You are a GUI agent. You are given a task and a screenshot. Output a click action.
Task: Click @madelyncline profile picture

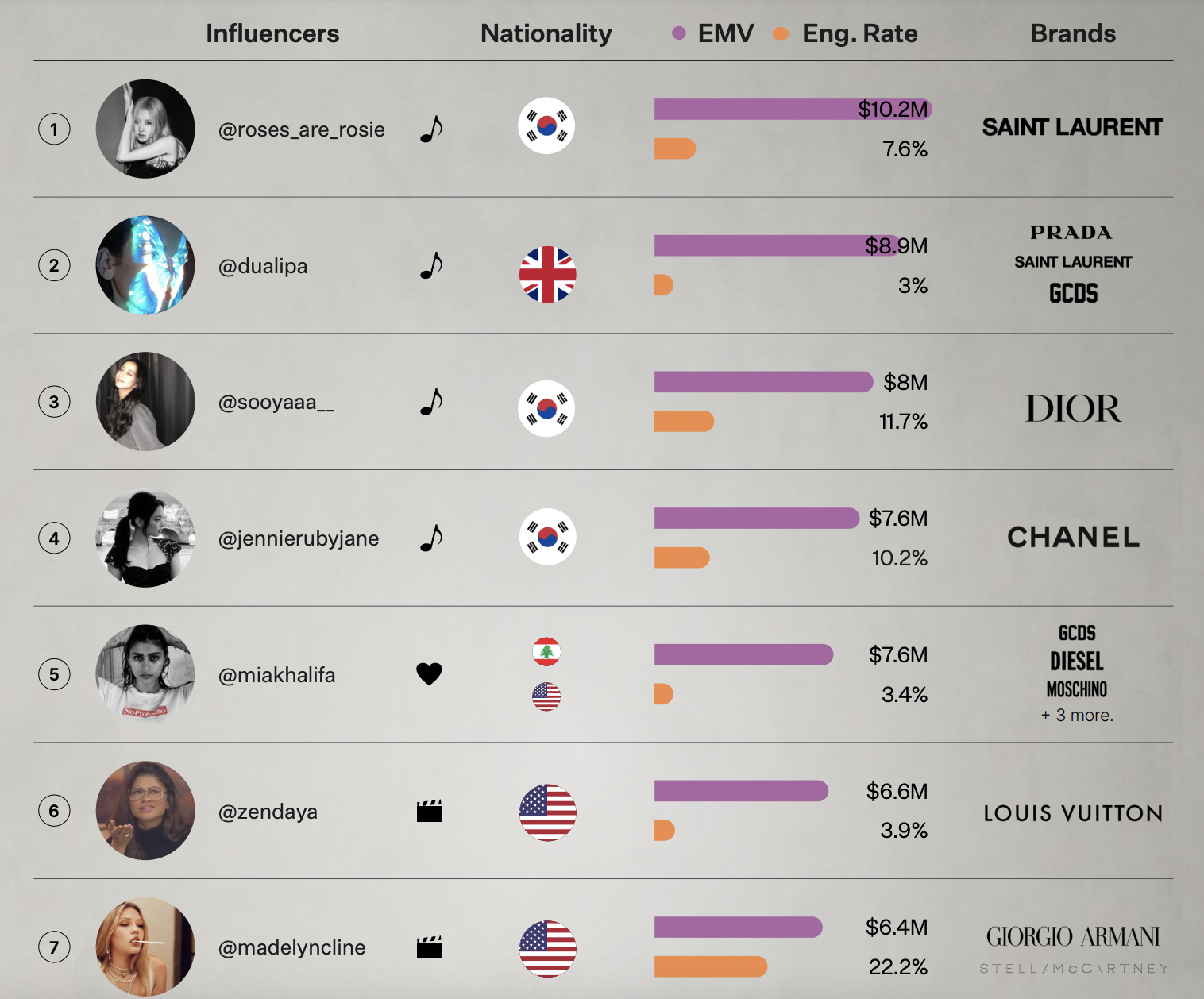(145, 947)
